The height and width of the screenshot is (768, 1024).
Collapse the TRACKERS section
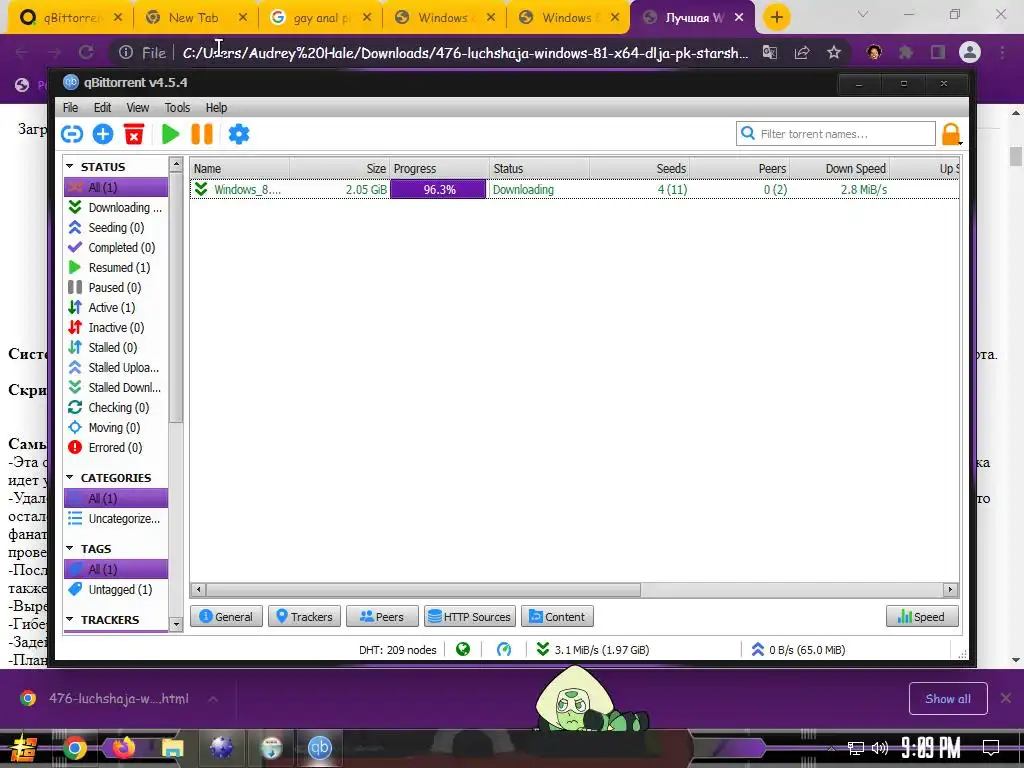click(x=70, y=619)
